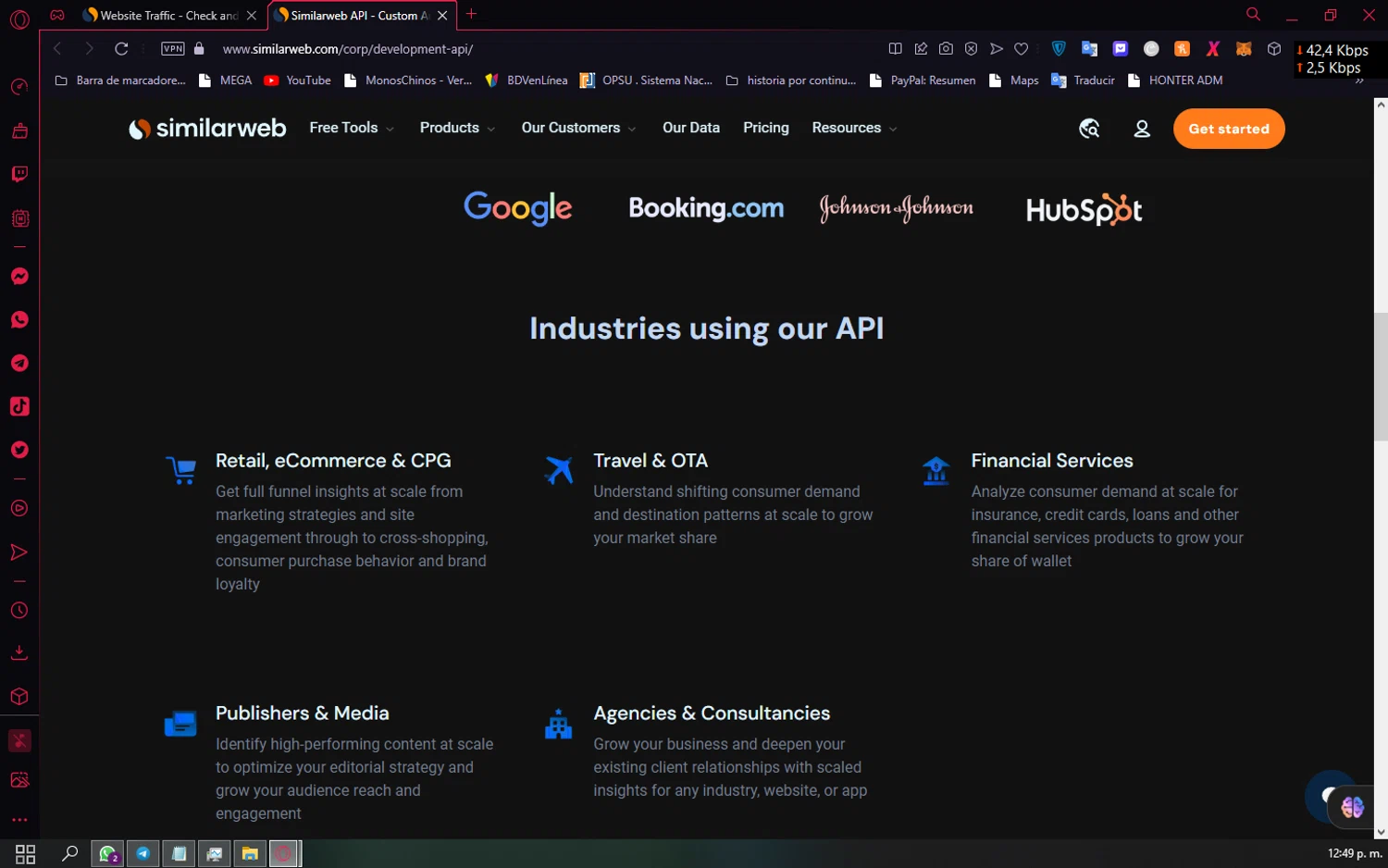The height and width of the screenshot is (868, 1388).
Task: Open Messenger in the sidebar
Action: click(x=19, y=277)
